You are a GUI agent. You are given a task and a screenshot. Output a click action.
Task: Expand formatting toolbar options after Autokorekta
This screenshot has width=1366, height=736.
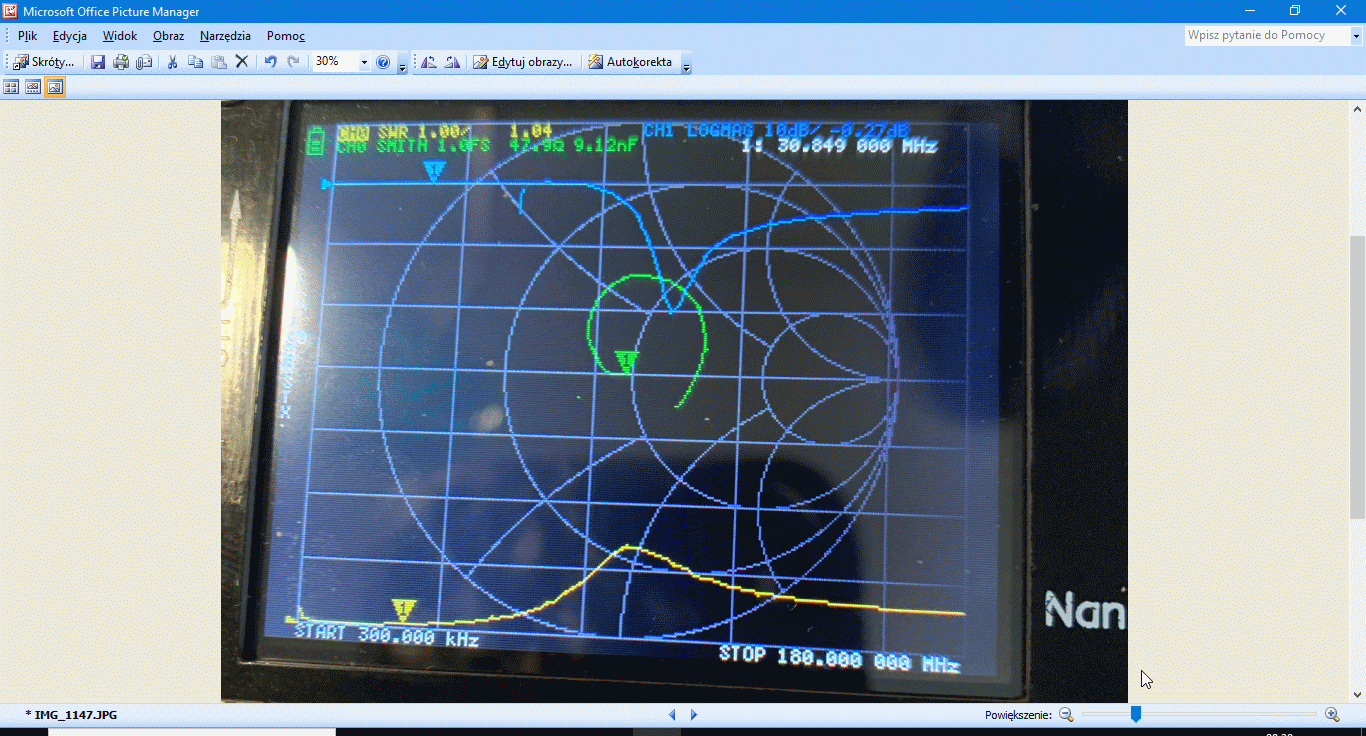point(686,66)
